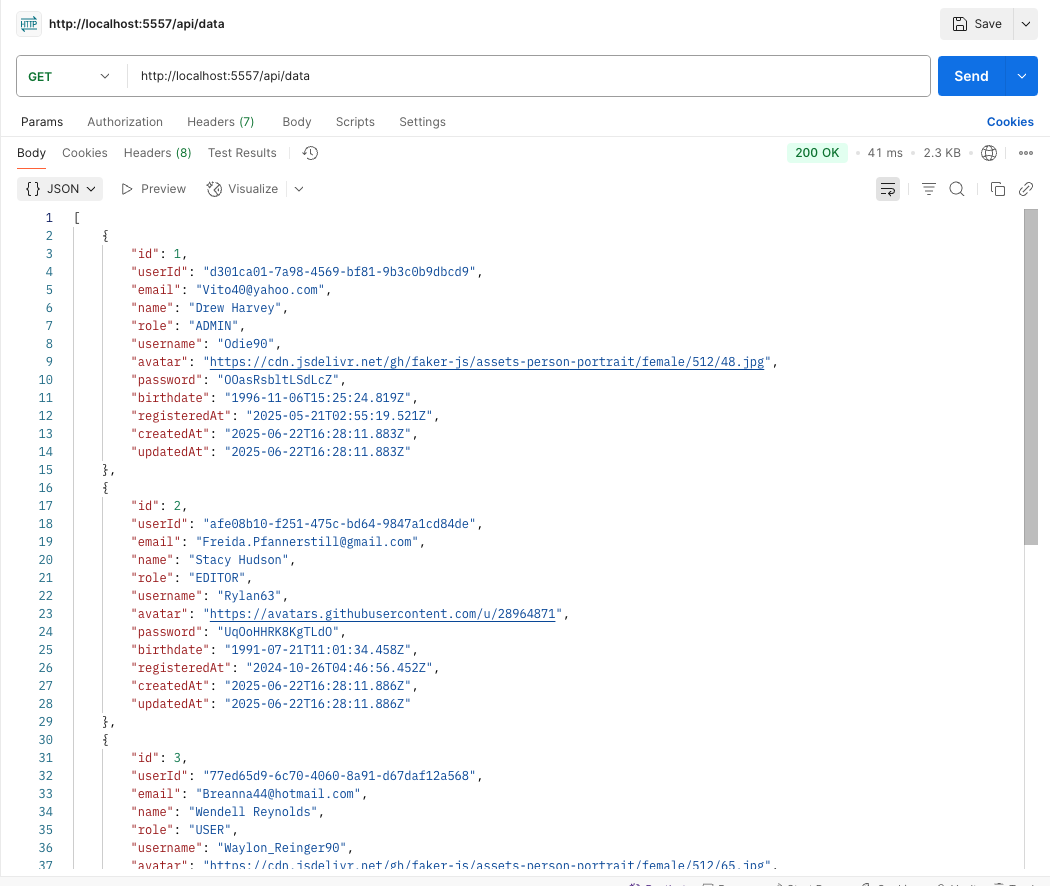Screen dimensions: 1050x886
Task: Click the Preview button
Action: point(153,189)
